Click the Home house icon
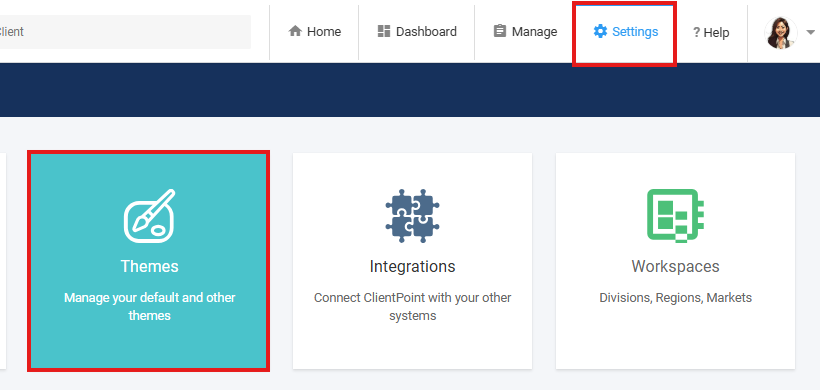 pyautogui.click(x=295, y=31)
